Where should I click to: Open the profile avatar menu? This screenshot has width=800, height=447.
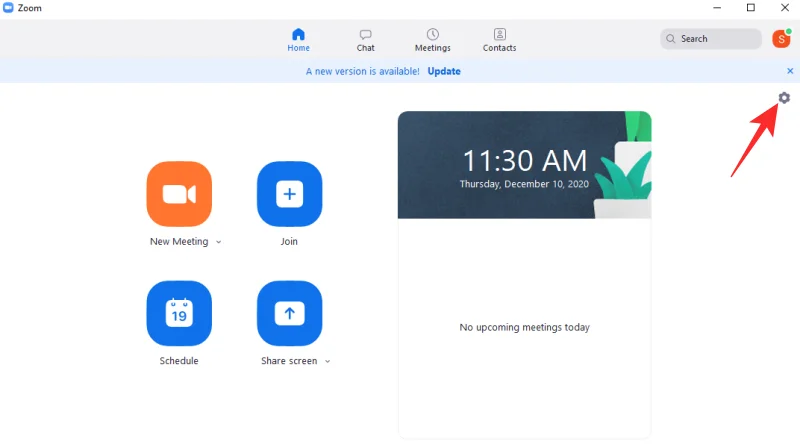click(781, 39)
